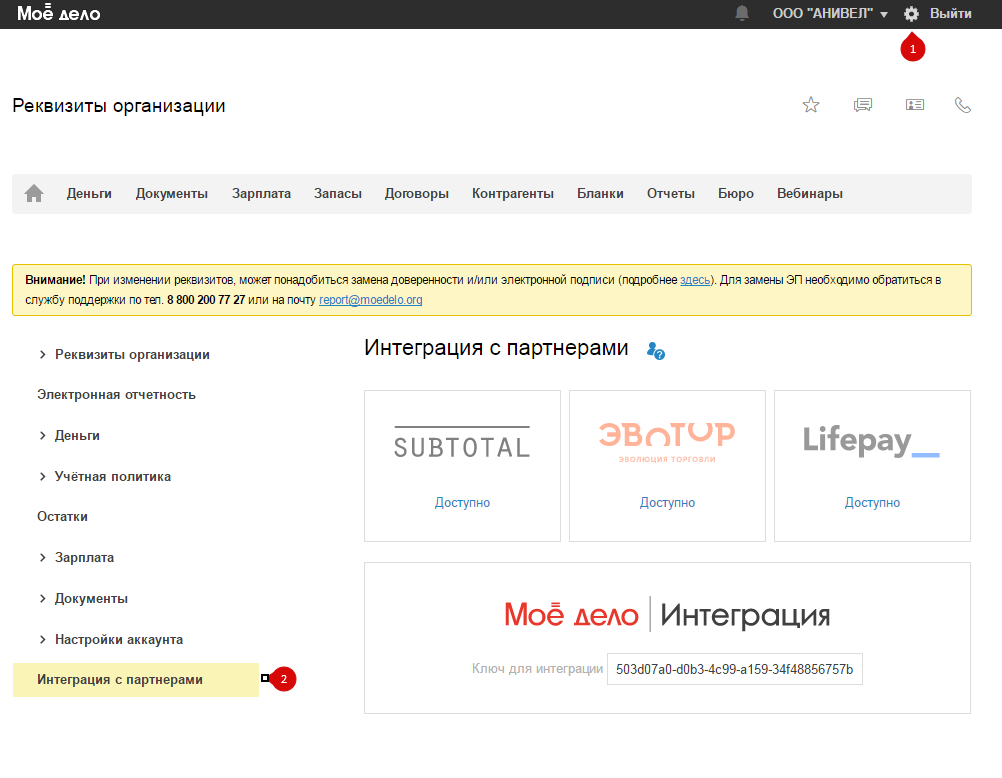This screenshot has height=778, width=1002.
Task: Open the contact card icon
Action: click(x=914, y=104)
